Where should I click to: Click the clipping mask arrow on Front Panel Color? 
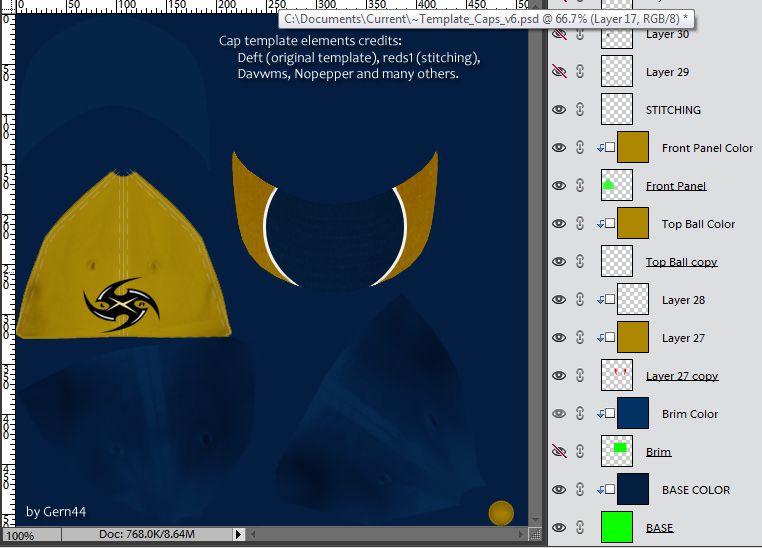tap(599, 148)
